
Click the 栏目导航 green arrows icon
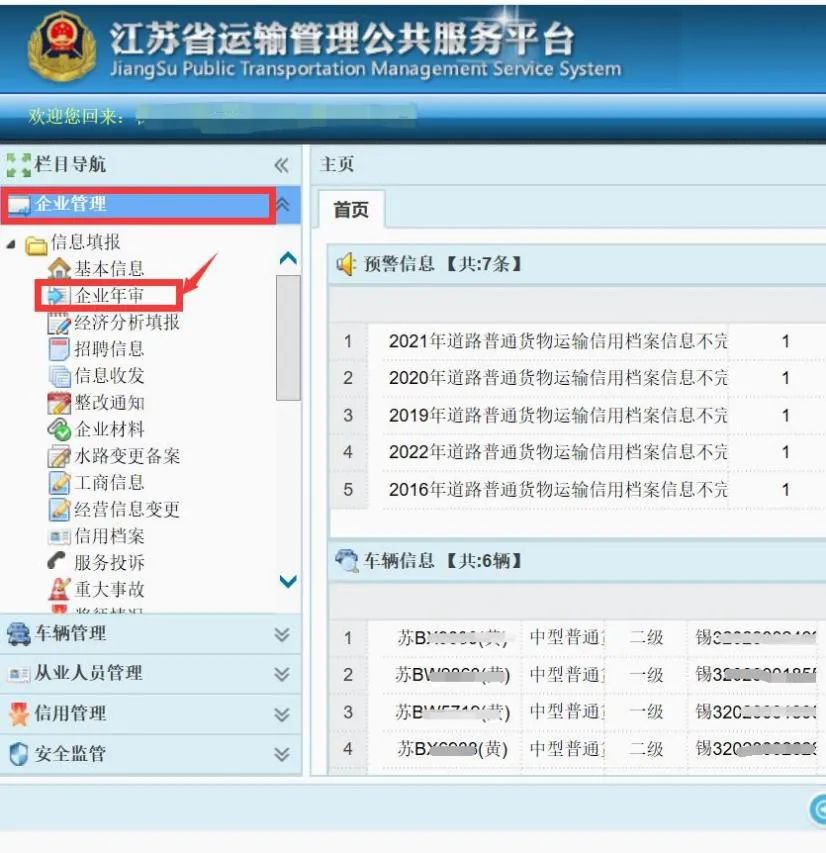click(x=19, y=165)
